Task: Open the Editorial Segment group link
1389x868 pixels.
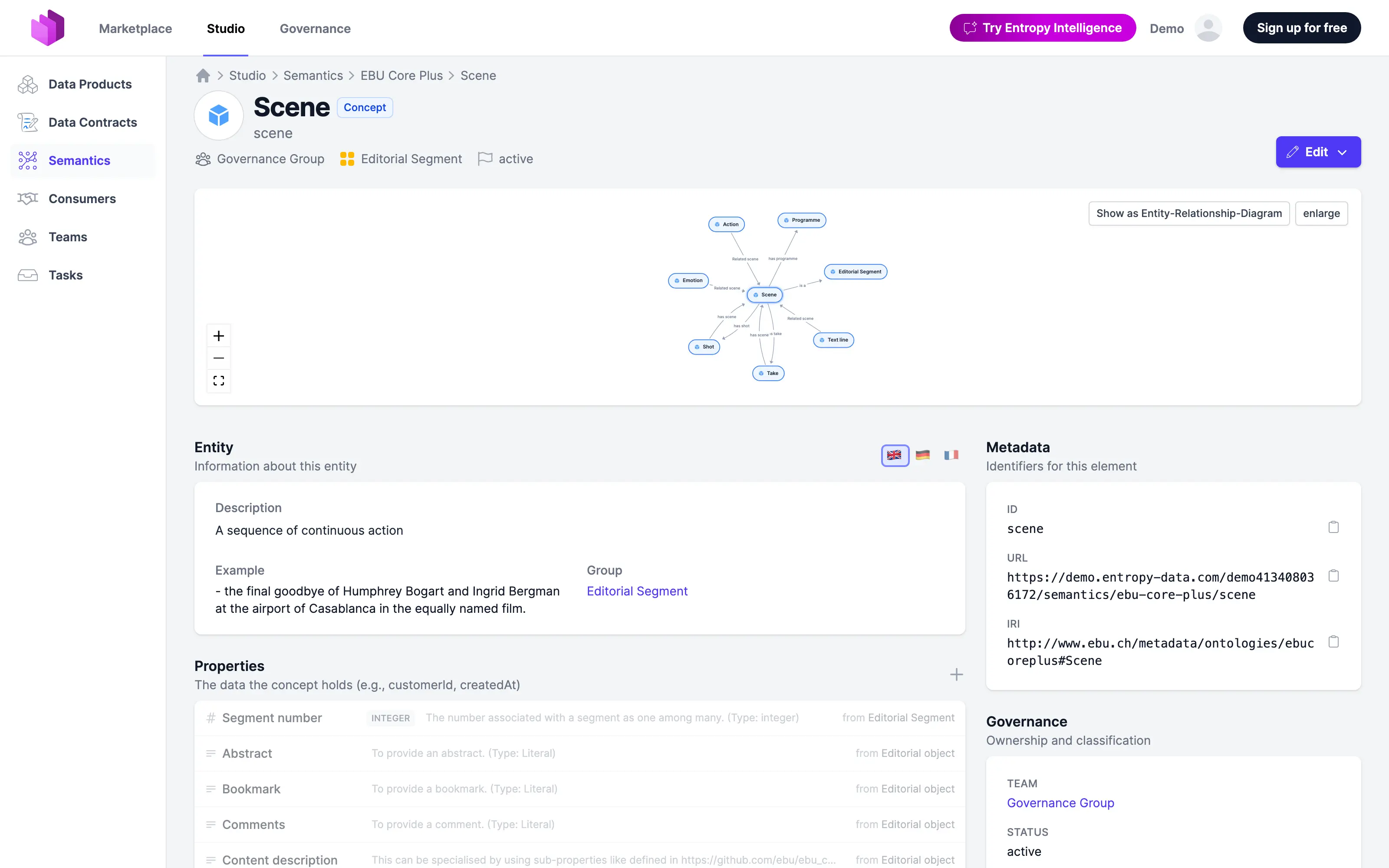Action: click(637, 591)
